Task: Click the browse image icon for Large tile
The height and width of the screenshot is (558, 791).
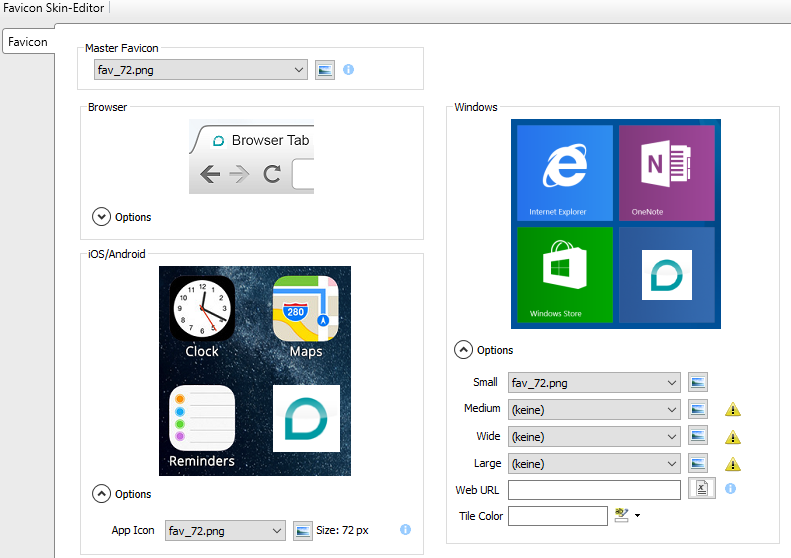Action: tap(698, 463)
